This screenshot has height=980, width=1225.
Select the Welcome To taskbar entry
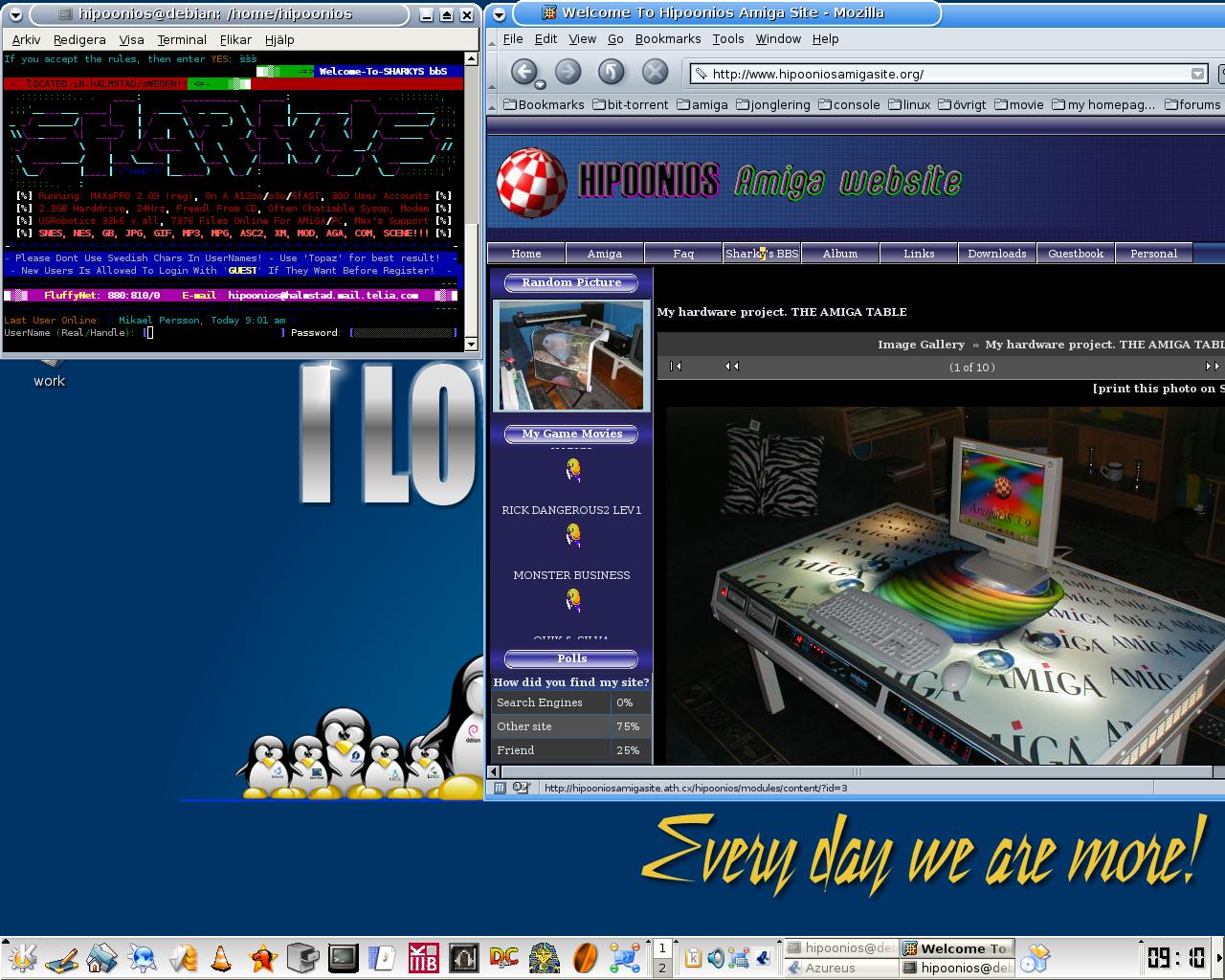tap(957, 948)
